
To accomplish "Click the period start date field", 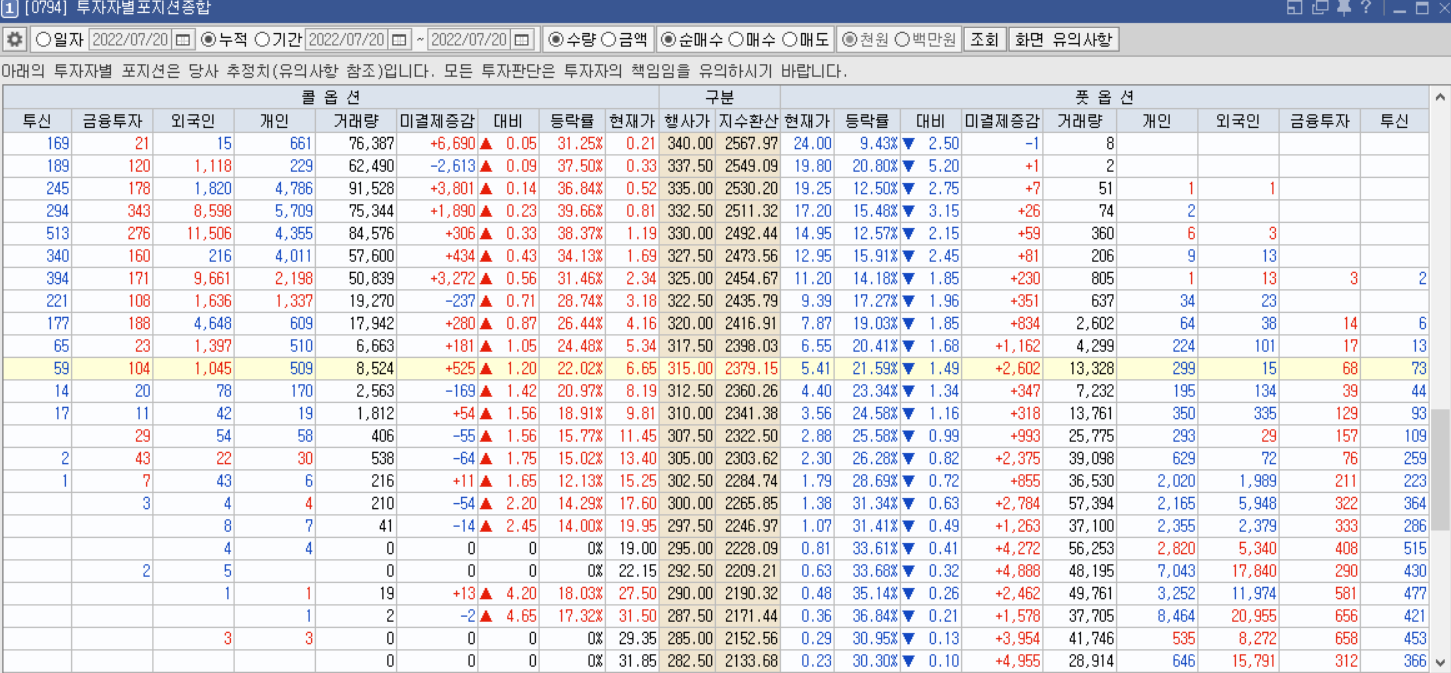I will click(347, 40).
